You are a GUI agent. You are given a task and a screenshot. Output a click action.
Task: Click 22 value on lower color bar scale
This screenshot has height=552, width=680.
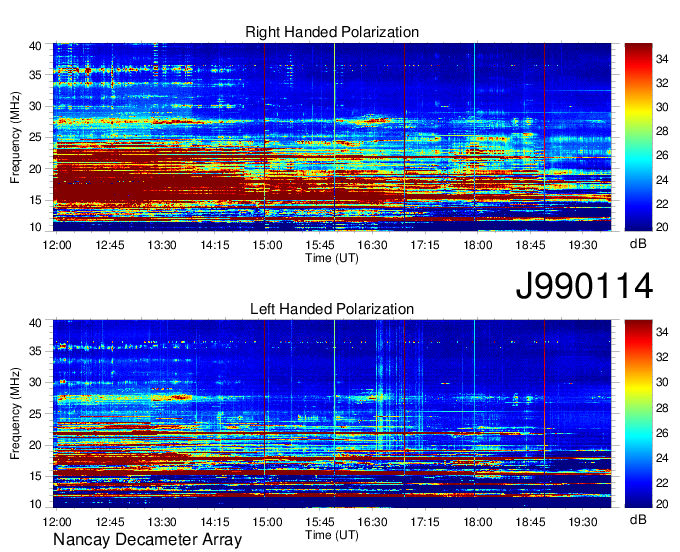click(x=662, y=482)
